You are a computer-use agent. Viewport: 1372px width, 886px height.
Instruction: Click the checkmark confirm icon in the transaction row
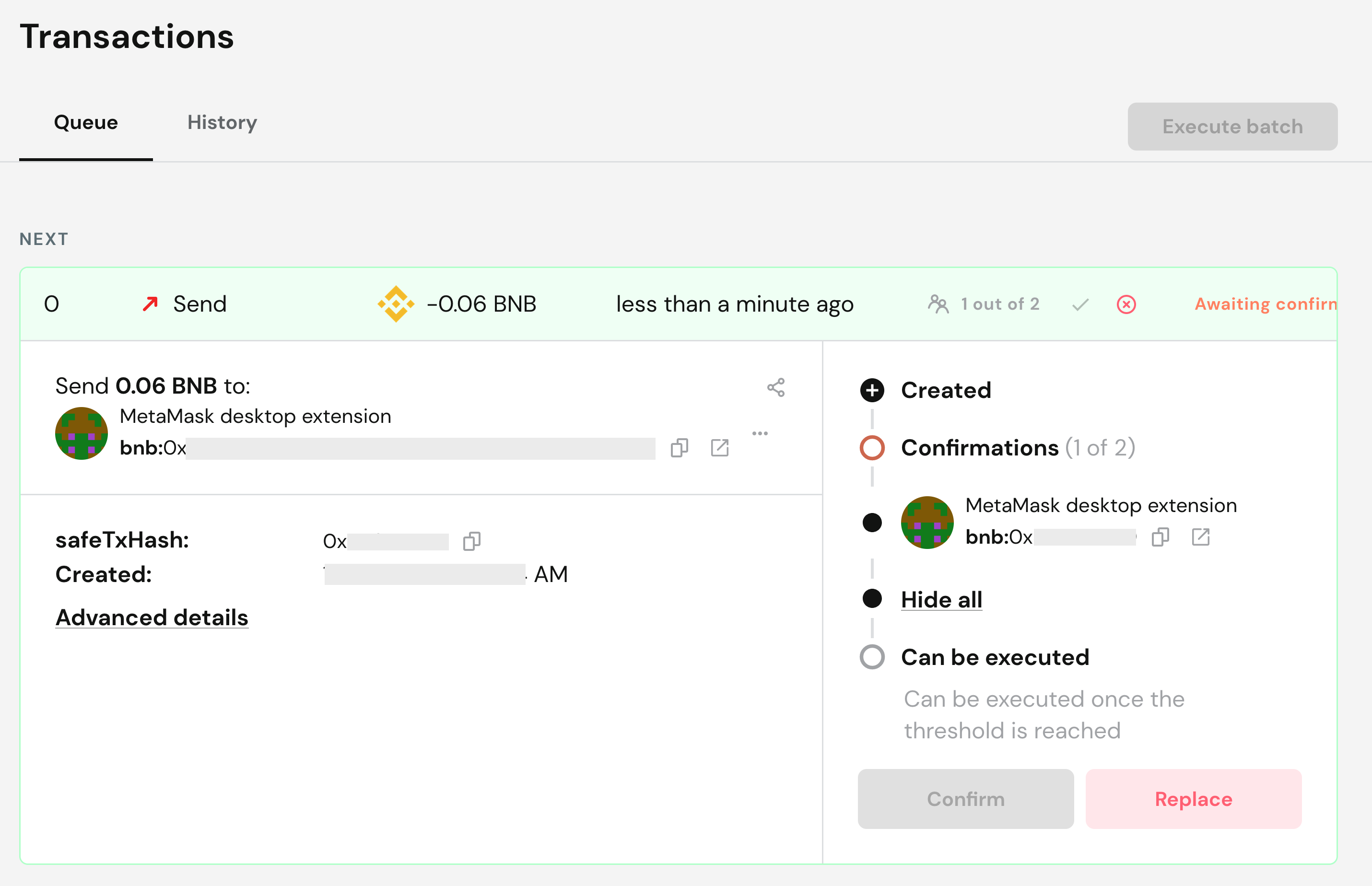click(x=1080, y=304)
